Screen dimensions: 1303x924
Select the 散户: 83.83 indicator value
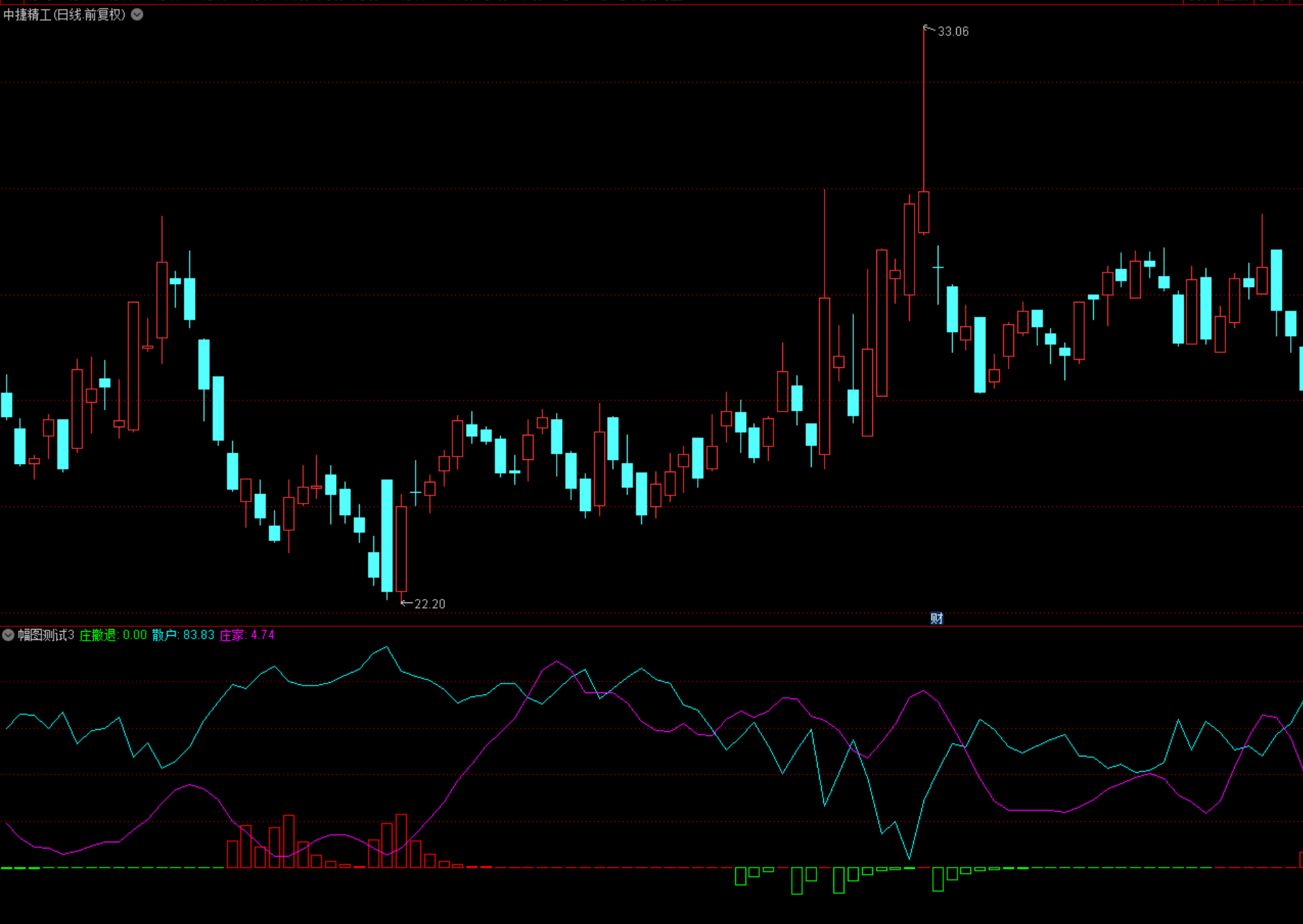183,635
